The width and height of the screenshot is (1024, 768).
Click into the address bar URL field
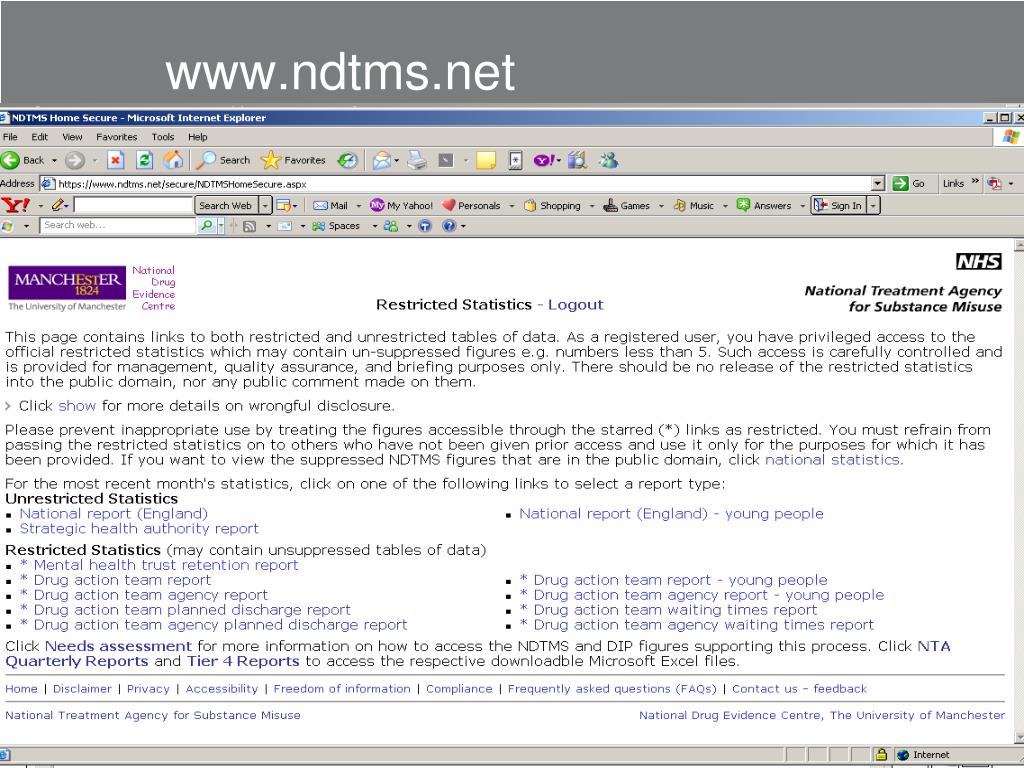(455, 184)
